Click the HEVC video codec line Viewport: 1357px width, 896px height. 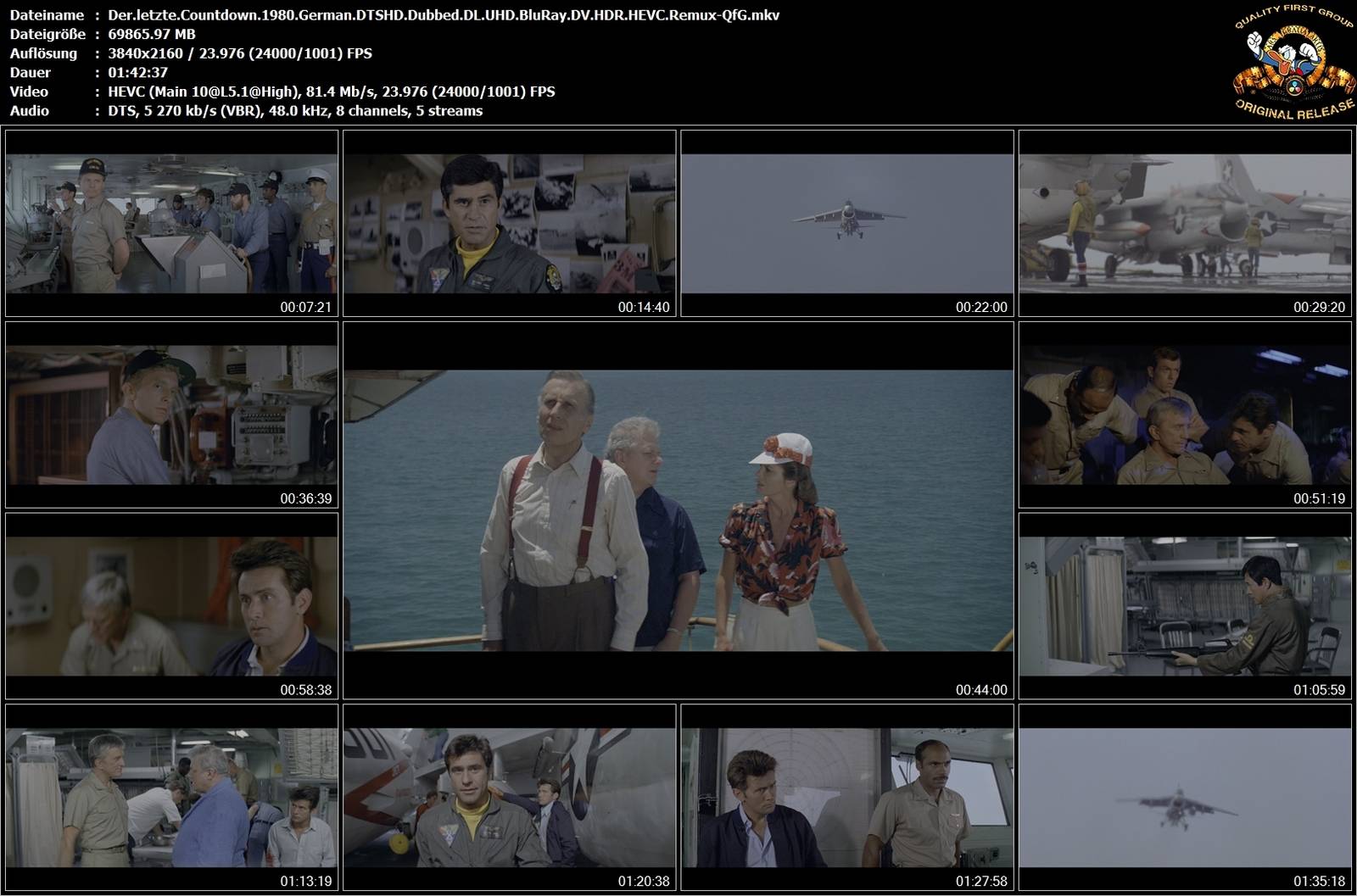tap(332, 92)
